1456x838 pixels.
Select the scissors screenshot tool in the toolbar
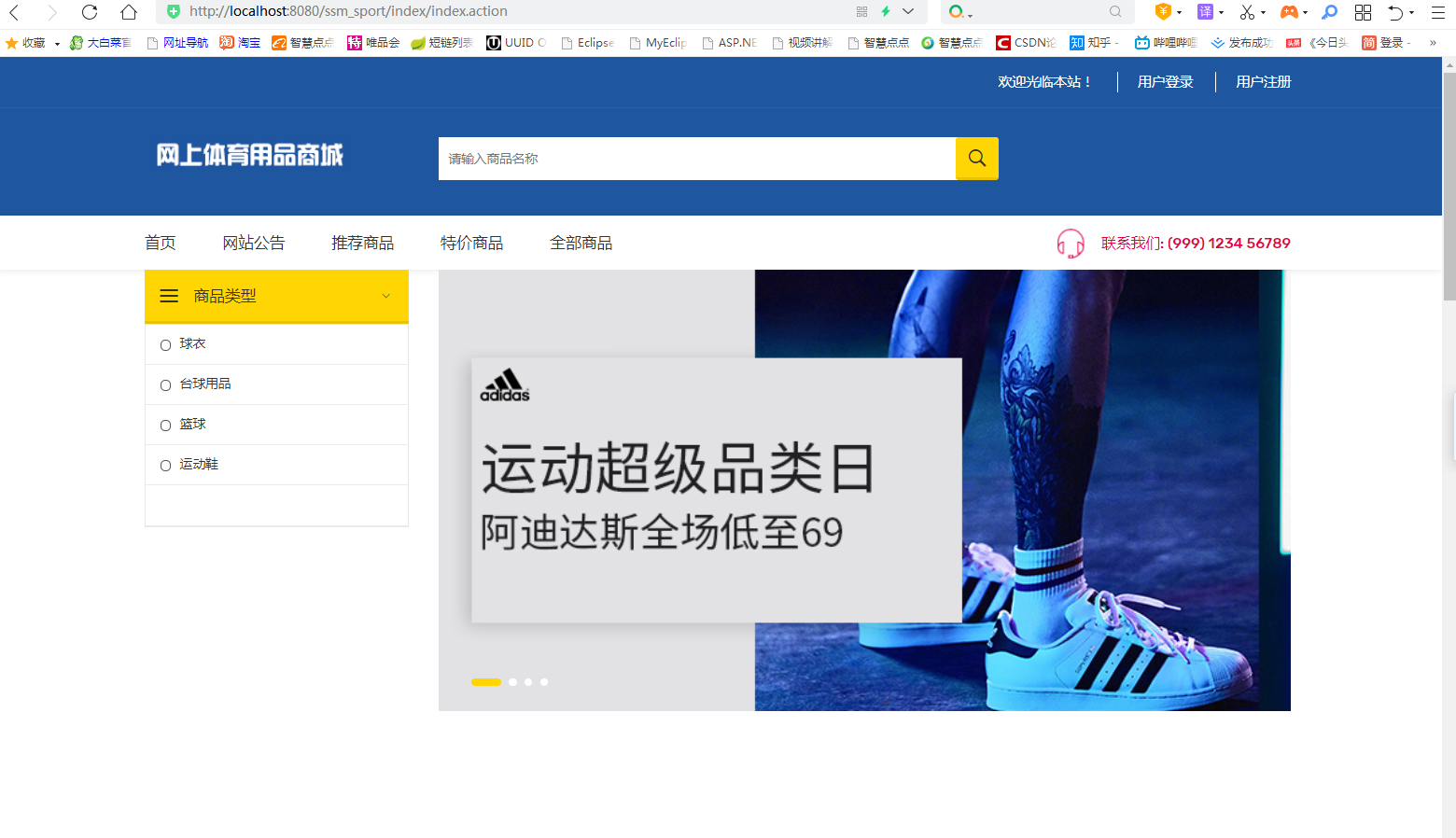pyautogui.click(x=1248, y=12)
